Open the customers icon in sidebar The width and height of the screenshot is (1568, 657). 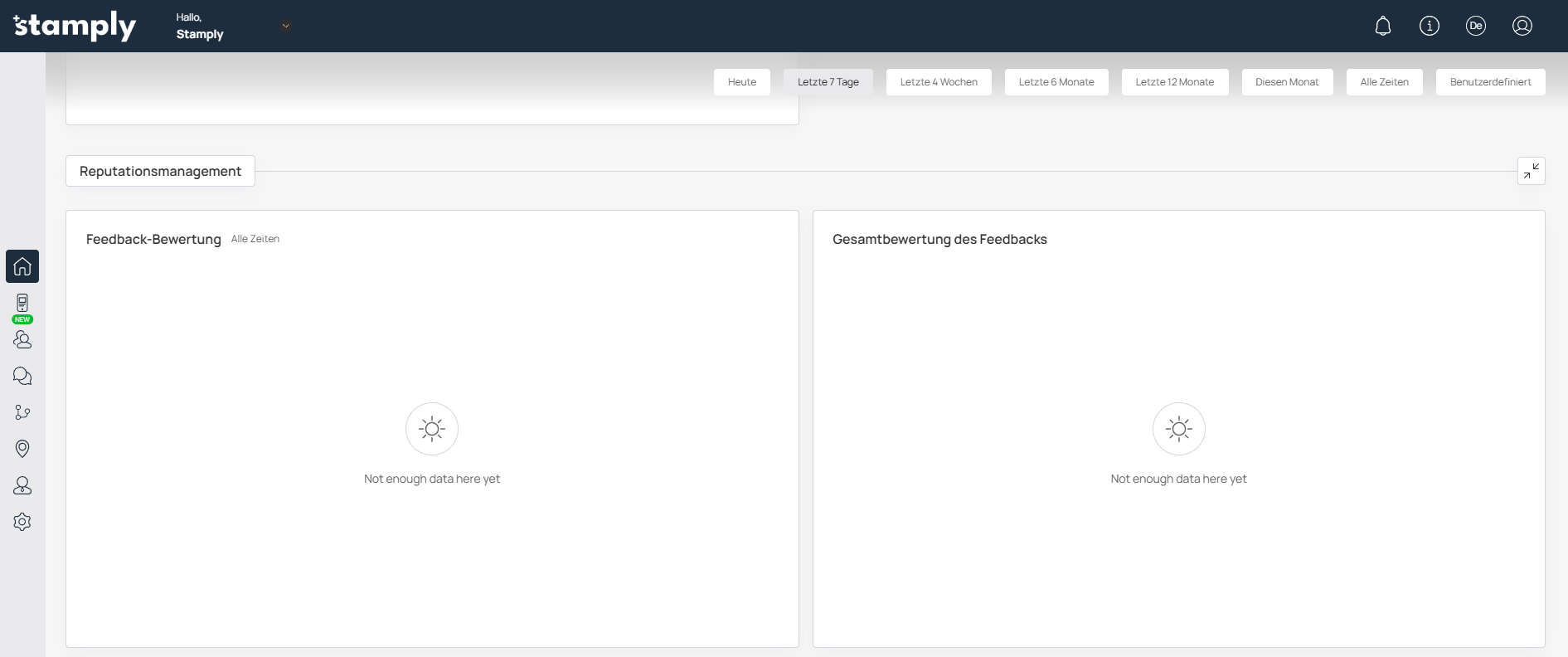click(22, 339)
